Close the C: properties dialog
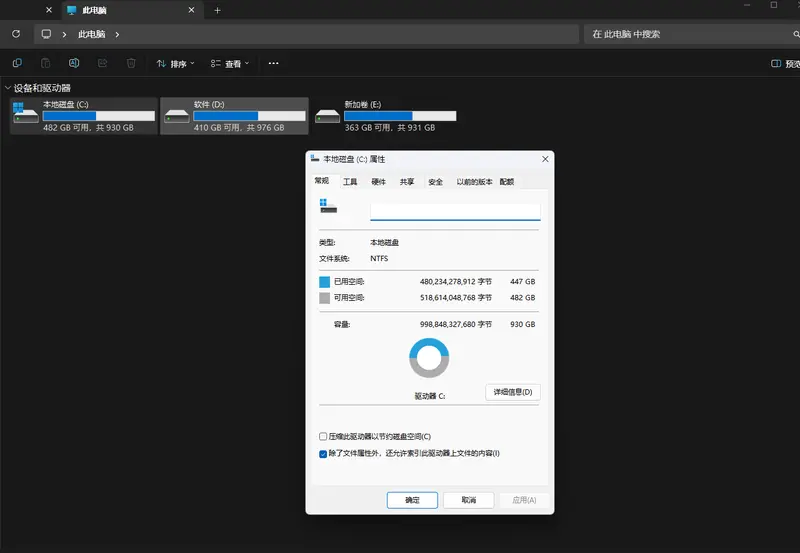The image size is (800, 553). (x=545, y=159)
